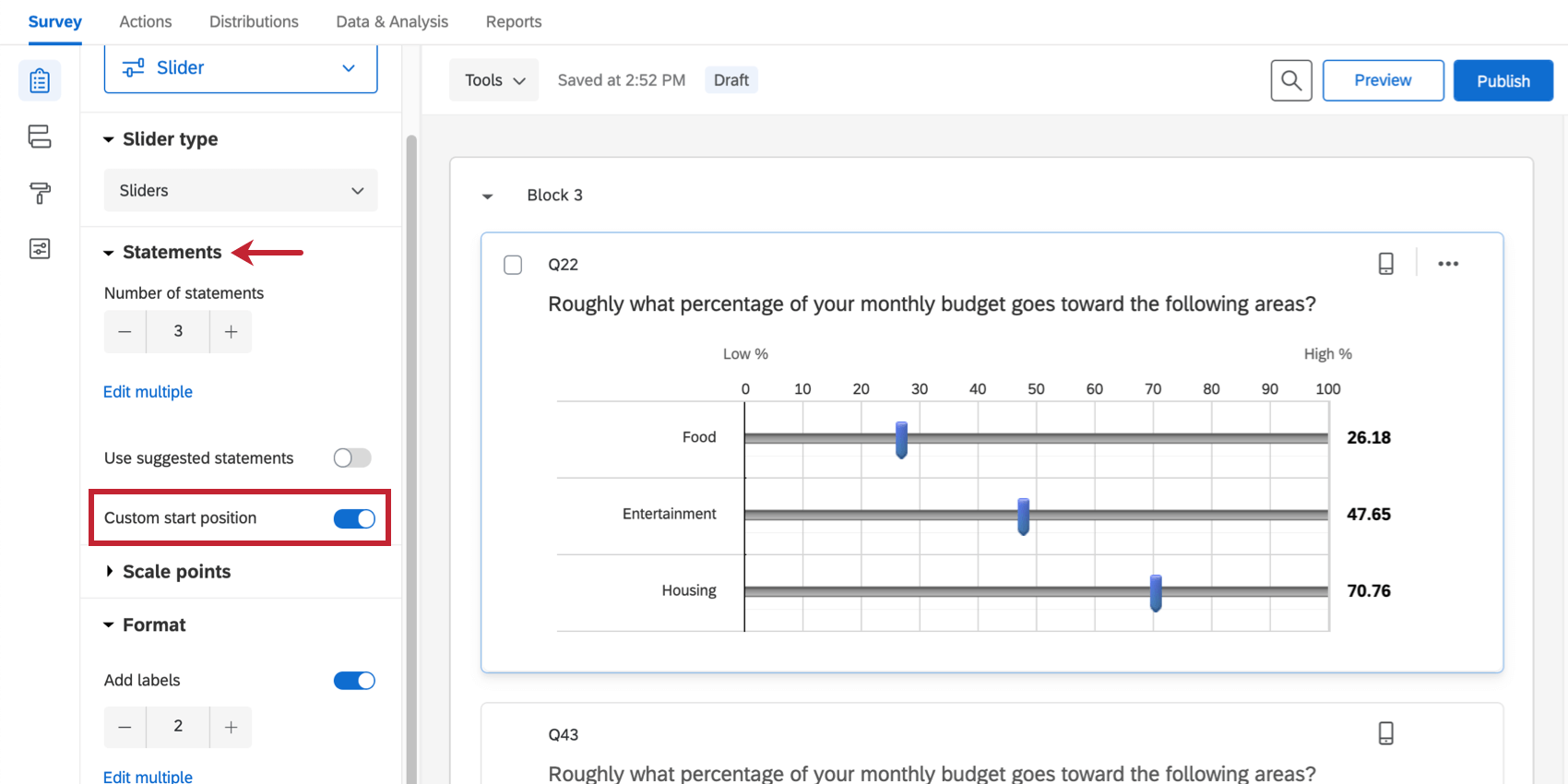The height and width of the screenshot is (784, 1568).
Task: Open mobile preview icon for Q22
Action: [1385, 264]
